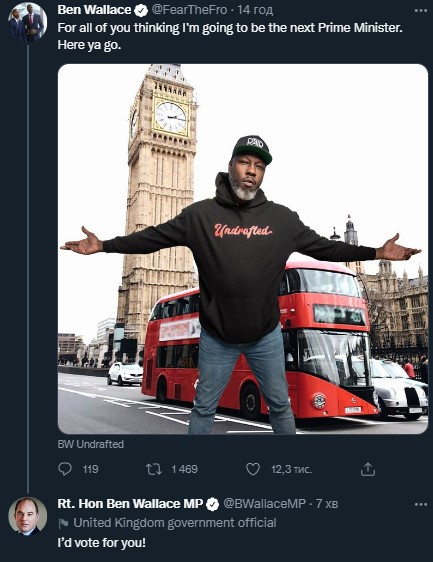Click Rt. Hon Ben Wallace MP name

[x=130, y=504]
